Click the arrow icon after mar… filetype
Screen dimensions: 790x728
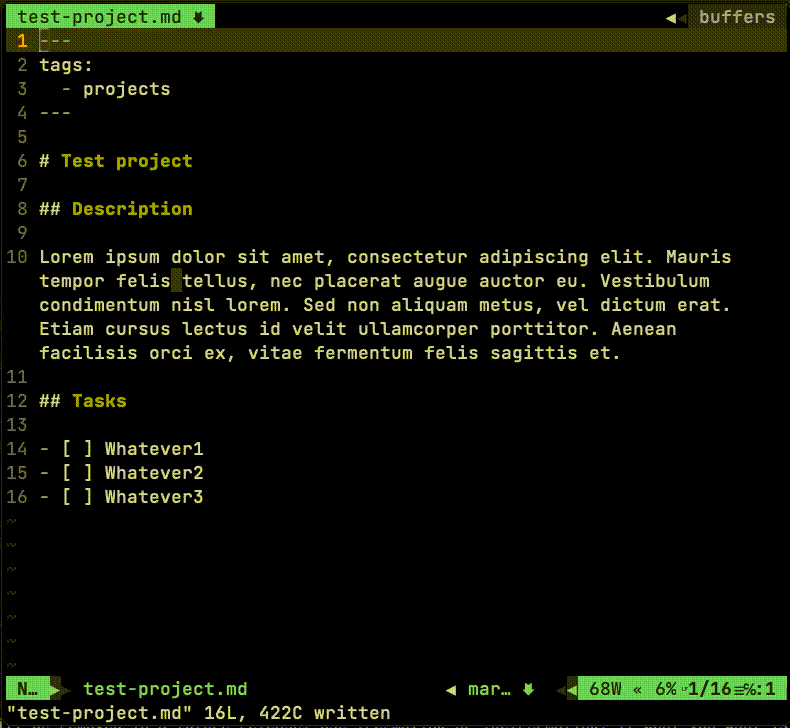click(528, 689)
